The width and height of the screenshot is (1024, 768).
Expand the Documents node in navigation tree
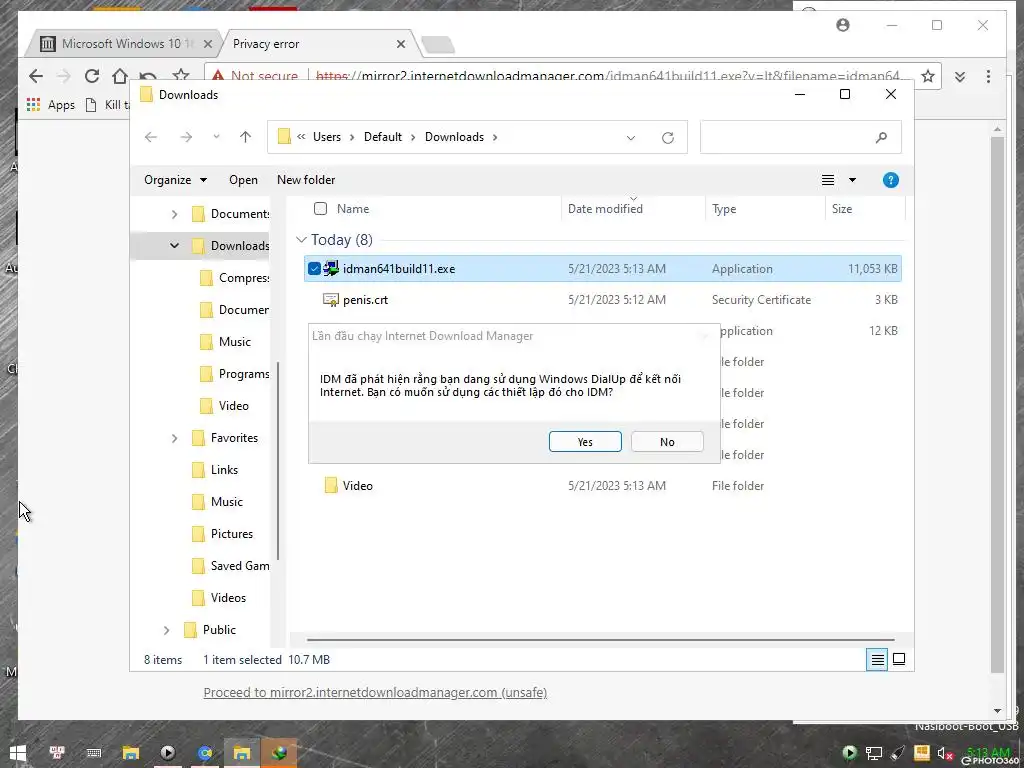click(x=174, y=214)
